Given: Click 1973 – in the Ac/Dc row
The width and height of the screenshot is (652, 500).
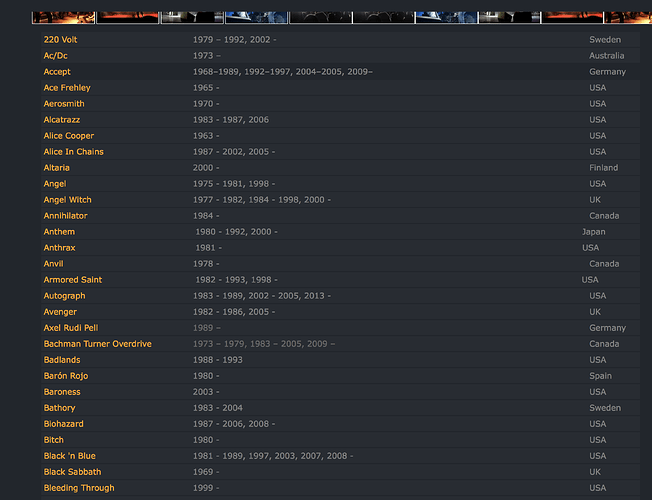Looking at the screenshot, I should click(207, 56).
